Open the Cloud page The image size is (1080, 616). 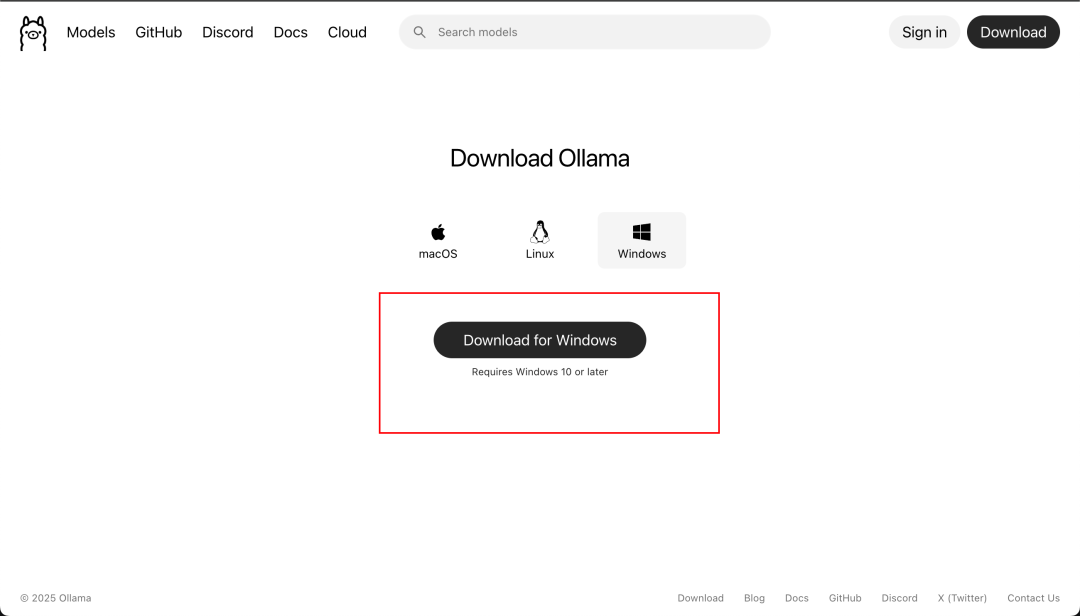point(347,32)
